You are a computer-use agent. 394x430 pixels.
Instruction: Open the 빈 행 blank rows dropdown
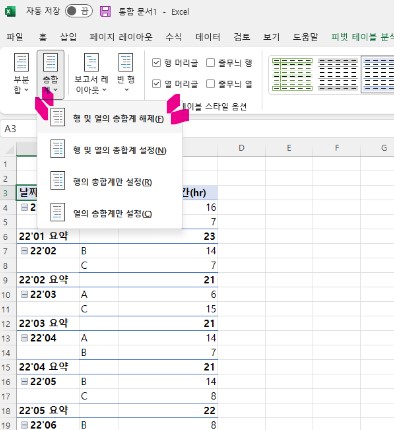coord(126,74)
